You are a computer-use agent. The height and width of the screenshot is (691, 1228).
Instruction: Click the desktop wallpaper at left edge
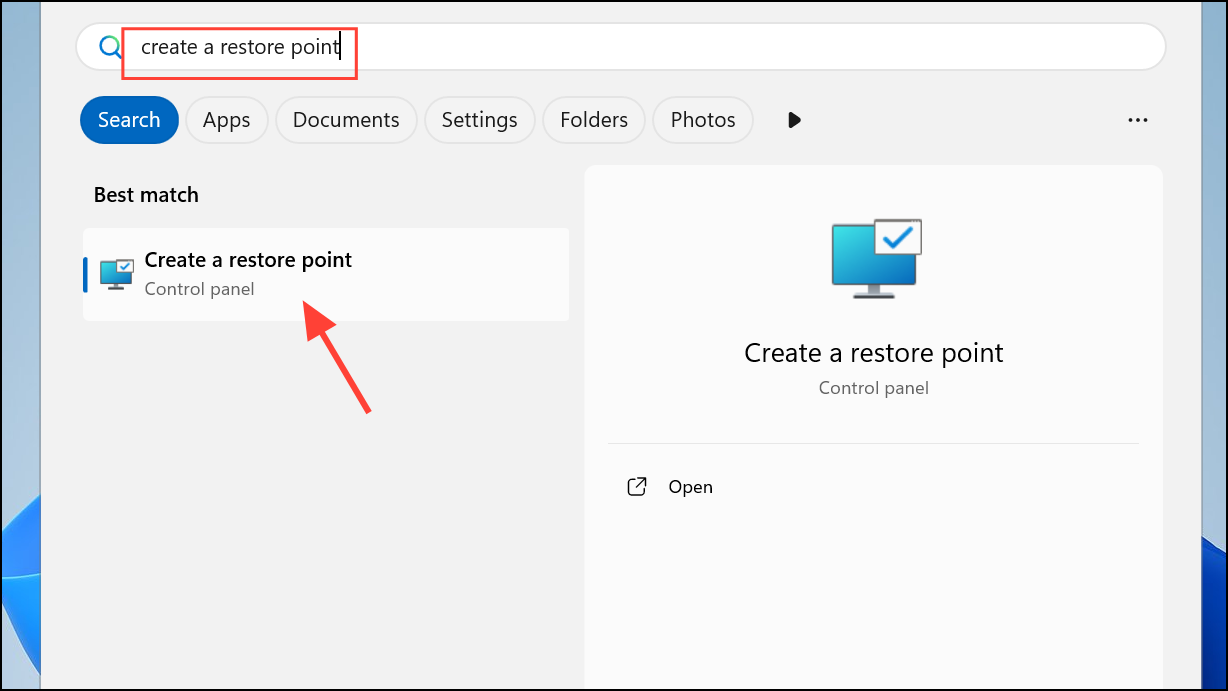[x=18, y=560]
